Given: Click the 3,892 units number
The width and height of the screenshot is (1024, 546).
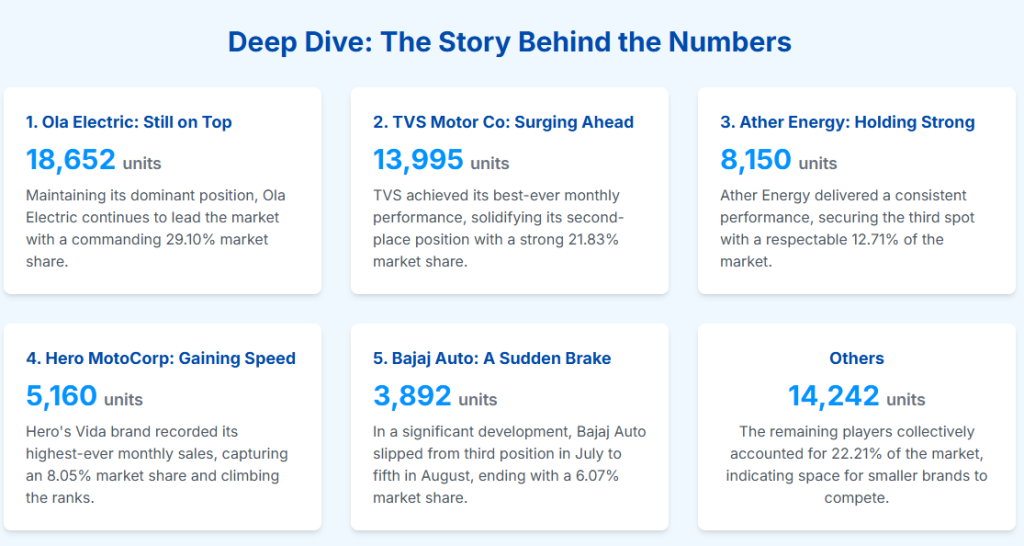Looking at the screenshot, I should [412, 396].
